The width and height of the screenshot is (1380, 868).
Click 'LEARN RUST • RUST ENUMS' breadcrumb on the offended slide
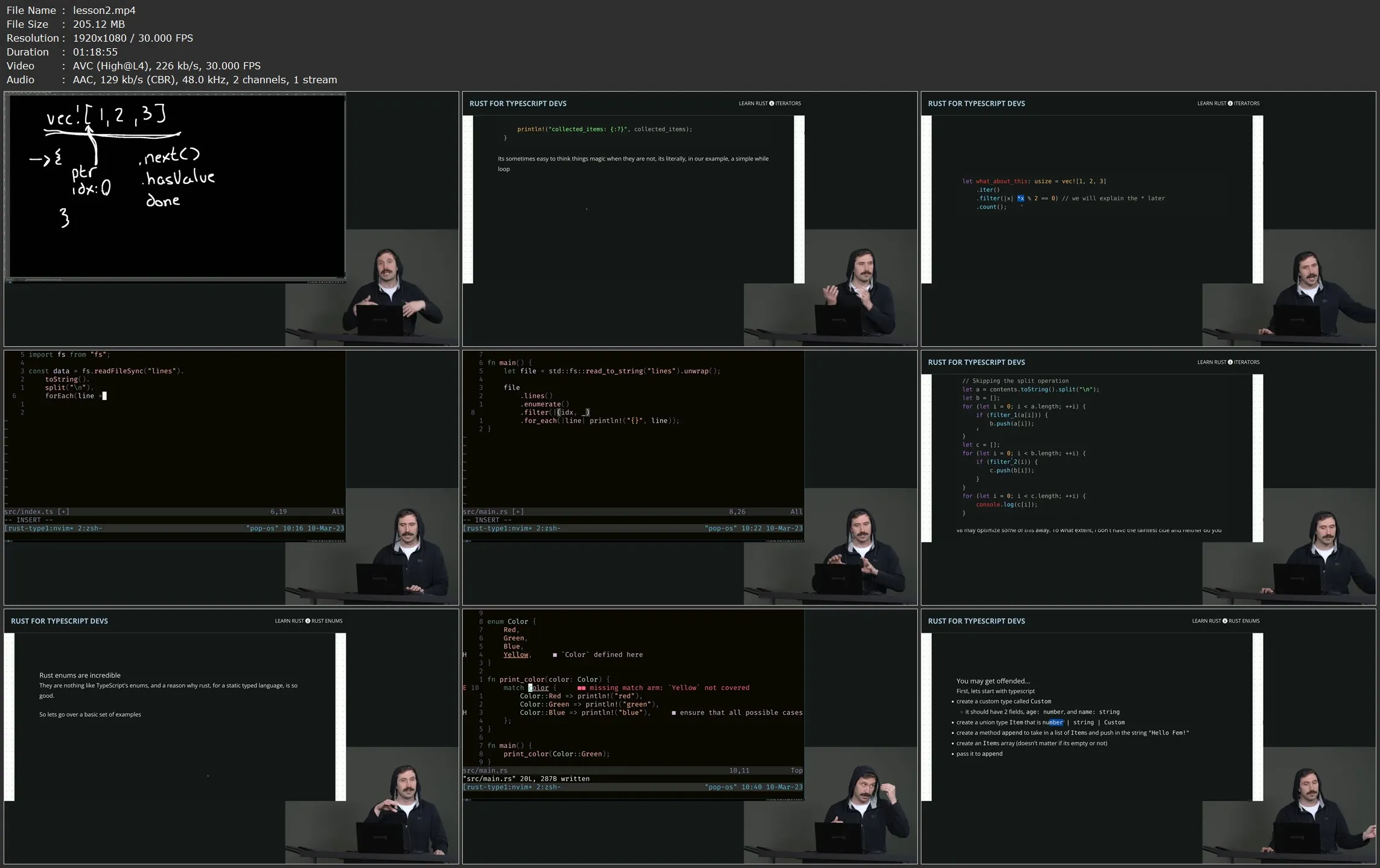(x=1226, y=621)
